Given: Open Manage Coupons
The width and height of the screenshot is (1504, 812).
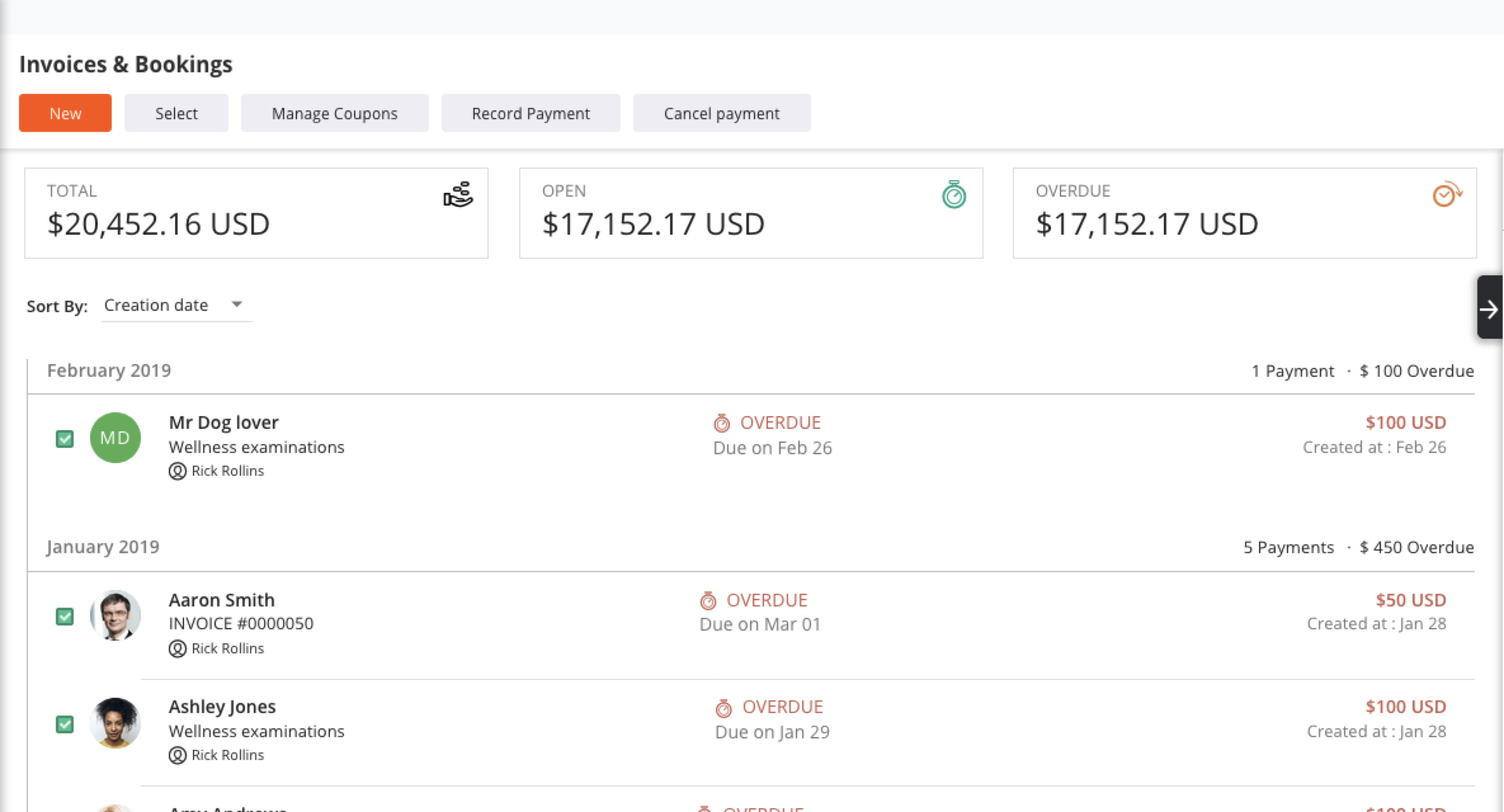Looking at the screenshot, I should pyautogui.click(x=334, y=113).
